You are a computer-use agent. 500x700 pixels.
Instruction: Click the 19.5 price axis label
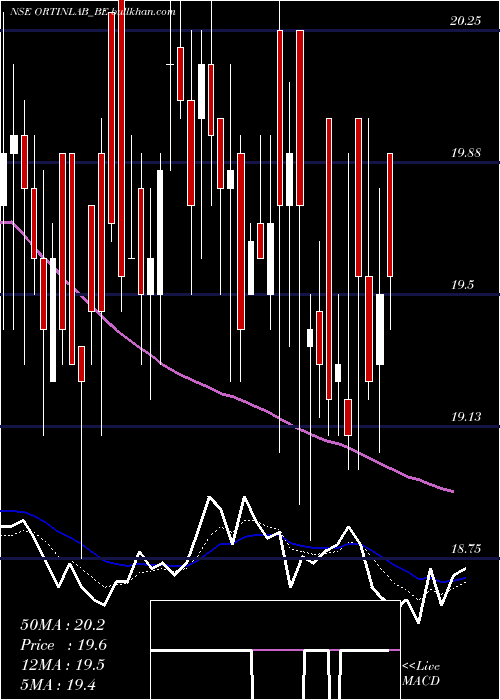462,285
